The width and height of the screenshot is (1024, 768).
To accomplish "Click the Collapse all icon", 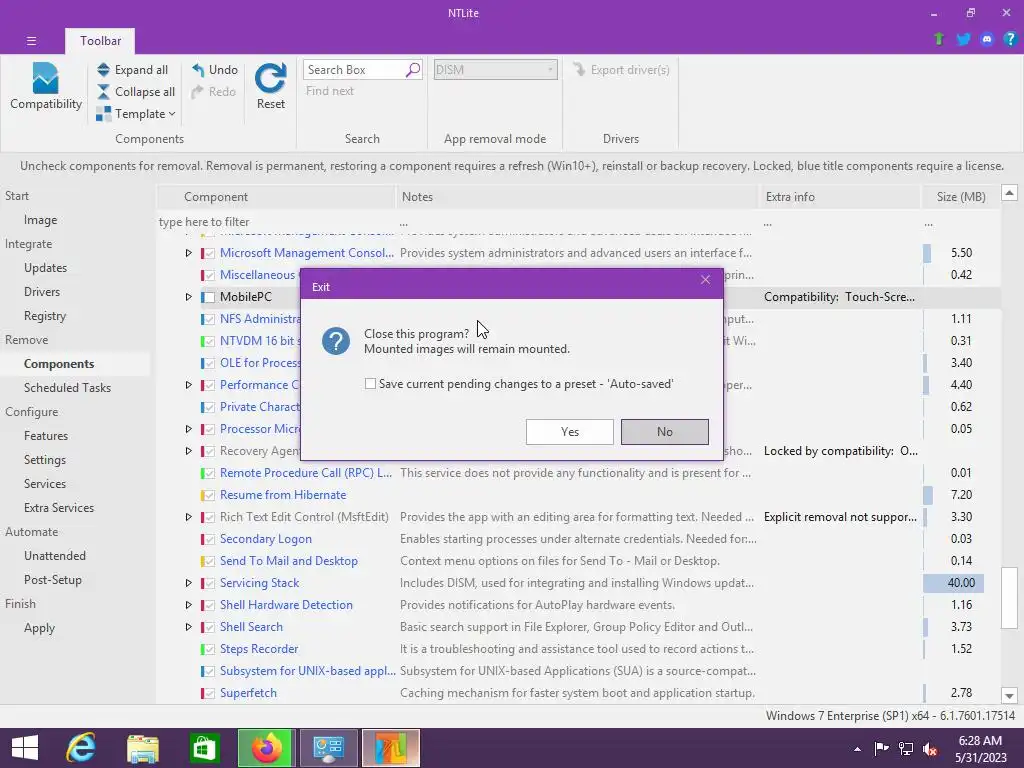I will pos(103,92).
